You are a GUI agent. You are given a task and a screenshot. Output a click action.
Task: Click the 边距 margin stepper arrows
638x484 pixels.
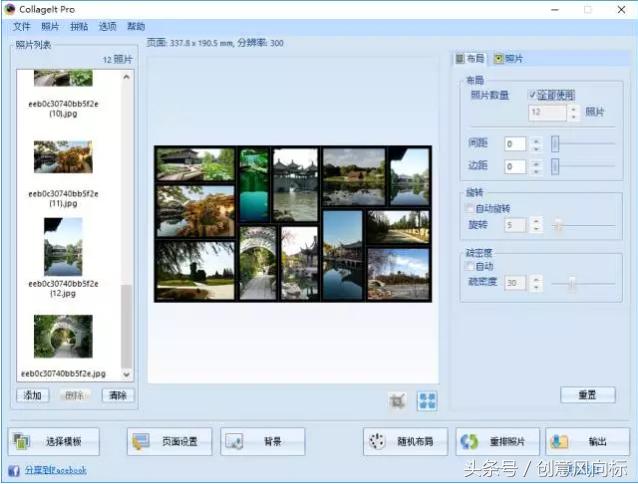point(536,165)
